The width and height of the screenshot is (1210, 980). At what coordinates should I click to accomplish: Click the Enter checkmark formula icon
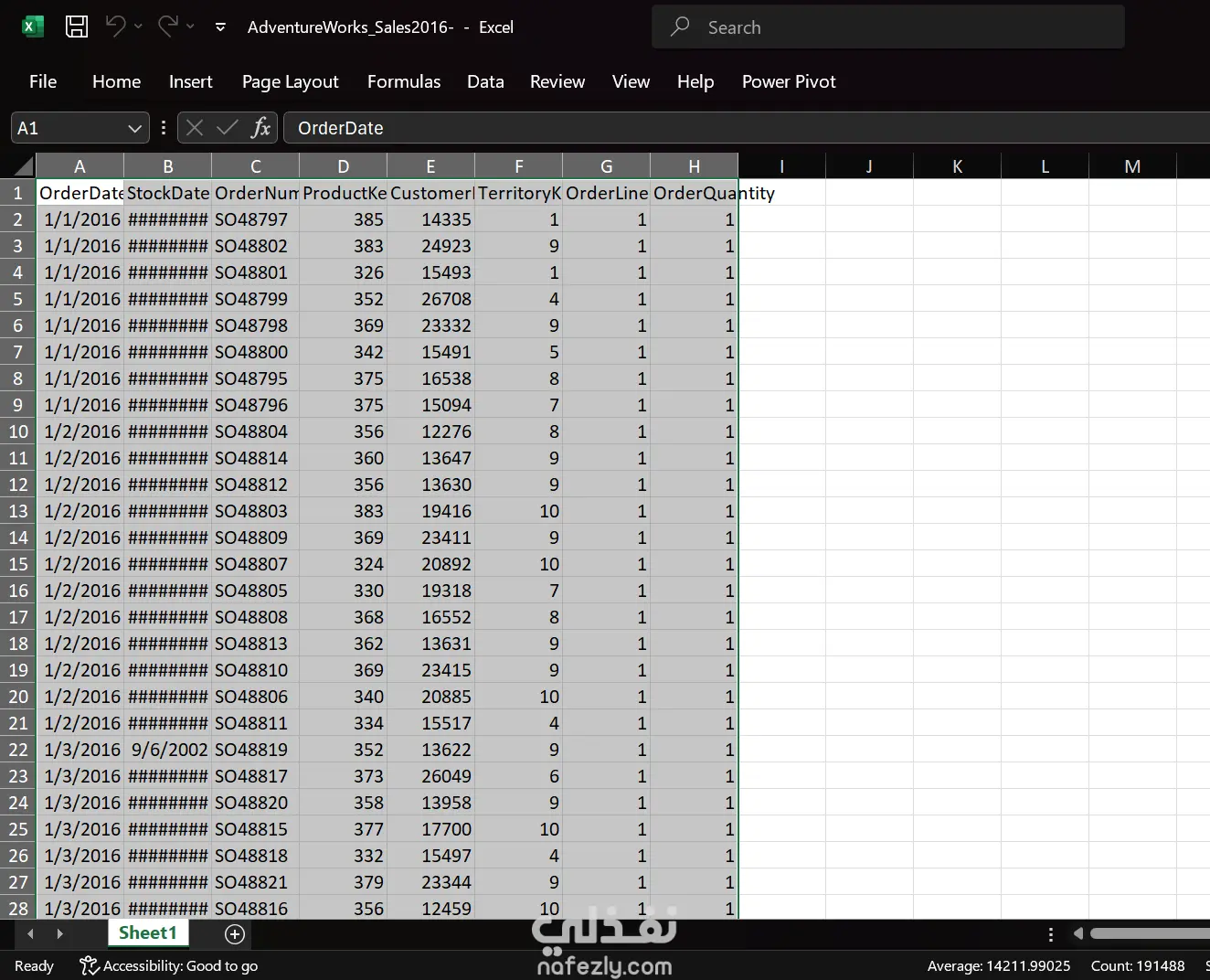click(x=227, y=128)
